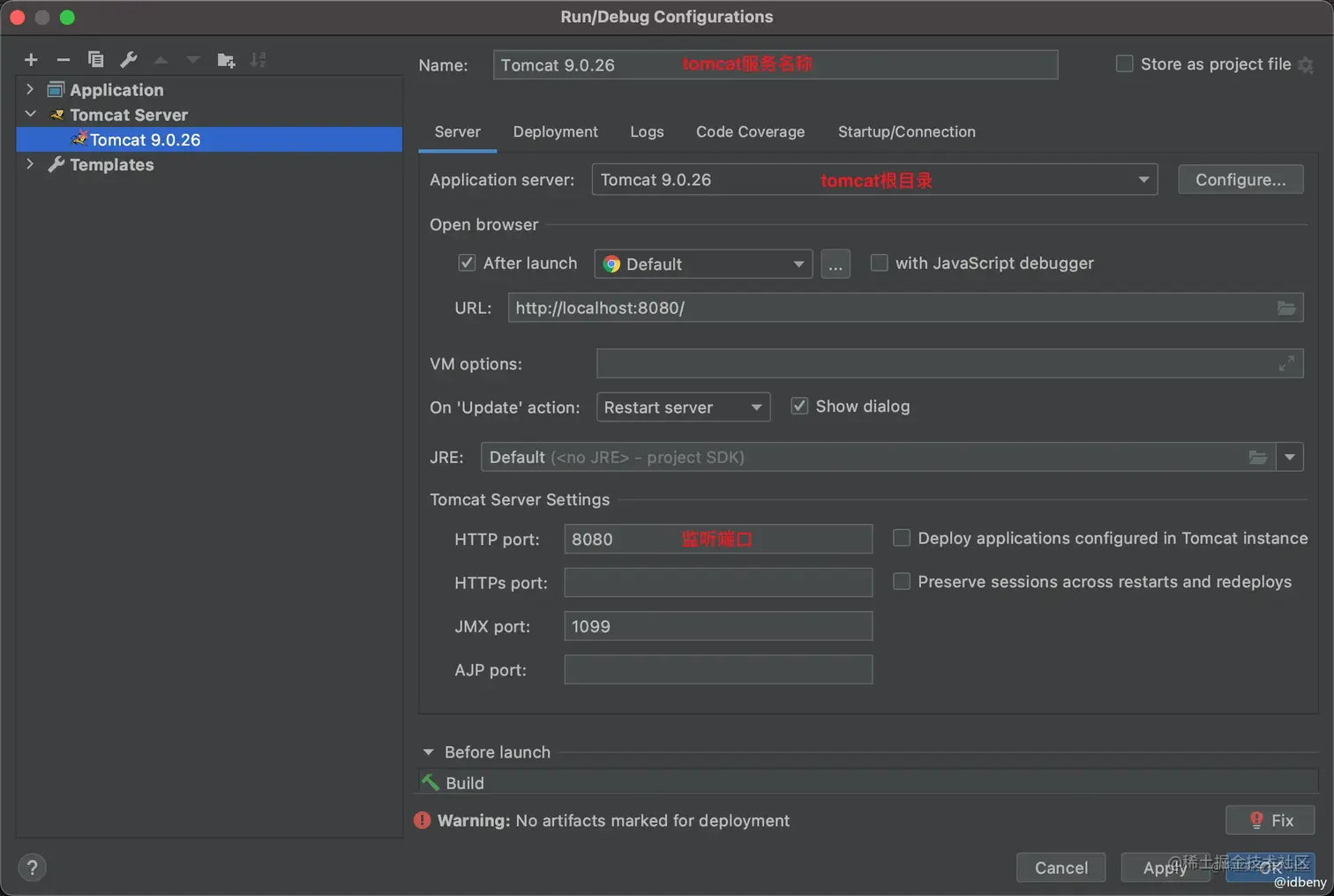Enable Deploy applications configured in Tomcat instance
The height and width of the screenshot is (896, 1334).
(902, 538)
